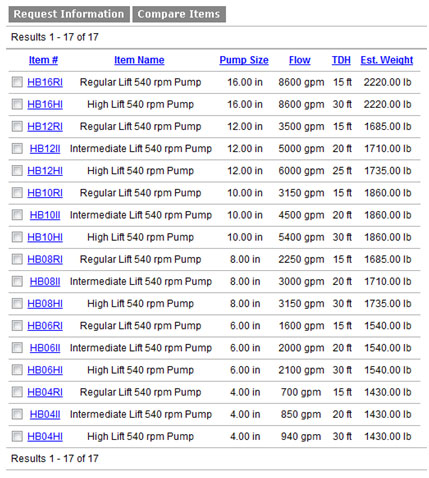The image size is (429, 478).
Task: Sort the list by Pump Size
Action: 244,60
